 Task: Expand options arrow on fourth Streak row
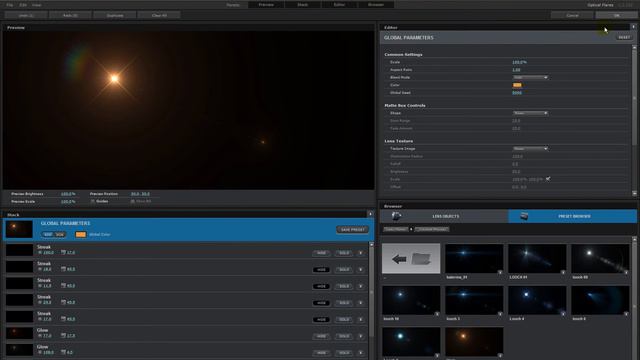click(x=360, y=303)
